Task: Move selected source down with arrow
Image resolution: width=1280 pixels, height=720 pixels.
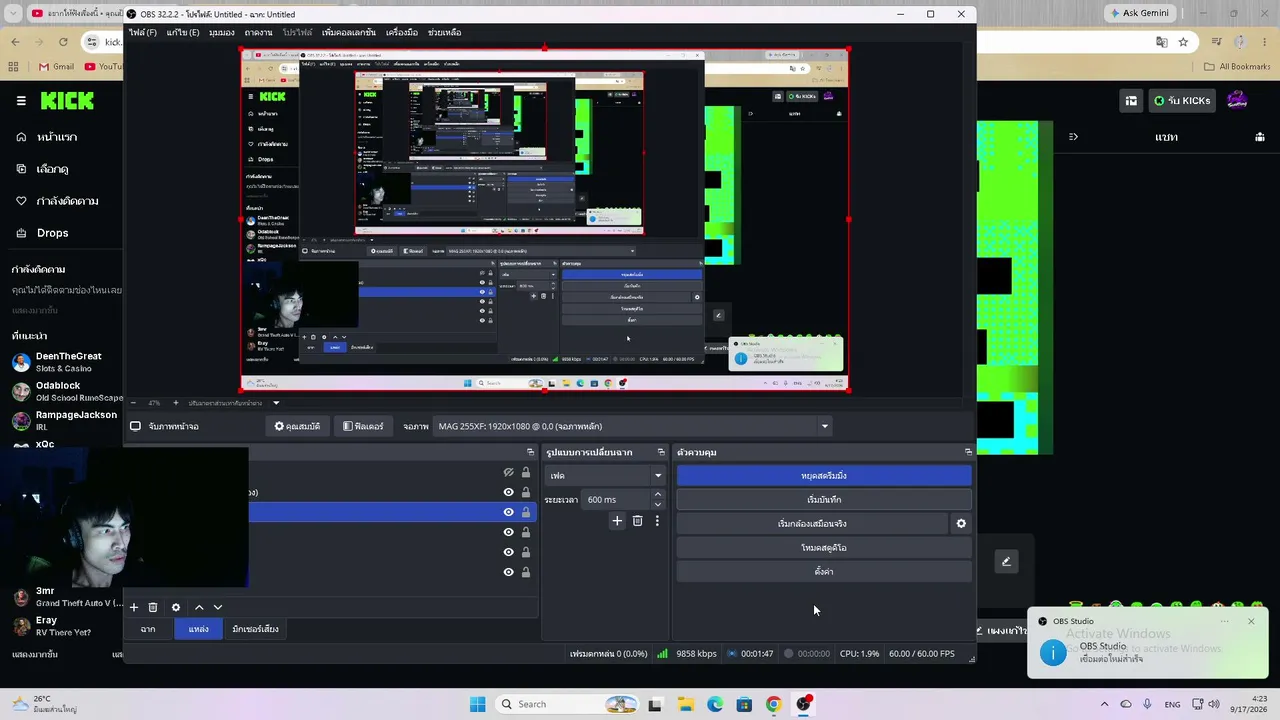Action: tap(218, 607)
